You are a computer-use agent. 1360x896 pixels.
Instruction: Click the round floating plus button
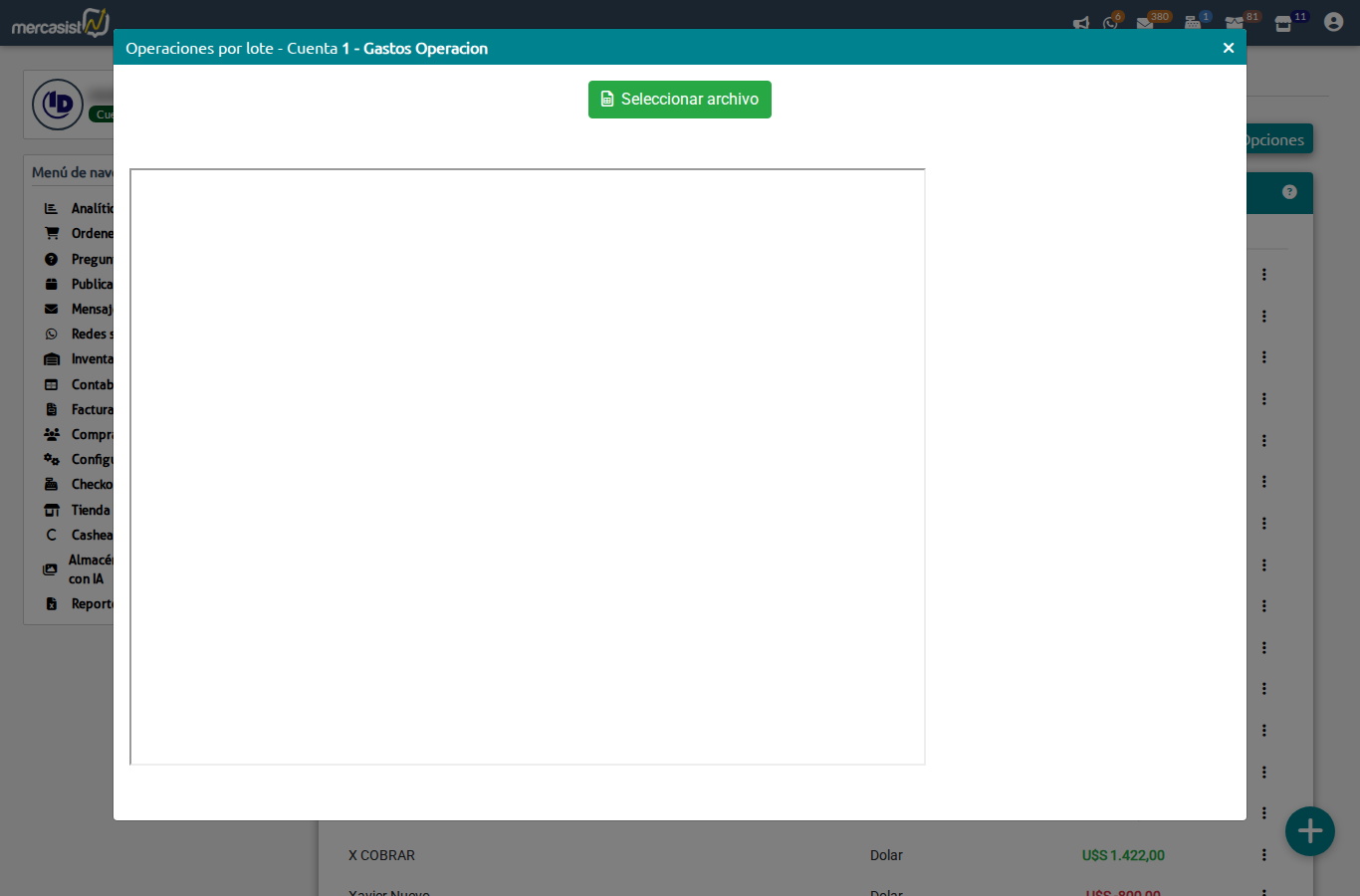coord(1309,831)
